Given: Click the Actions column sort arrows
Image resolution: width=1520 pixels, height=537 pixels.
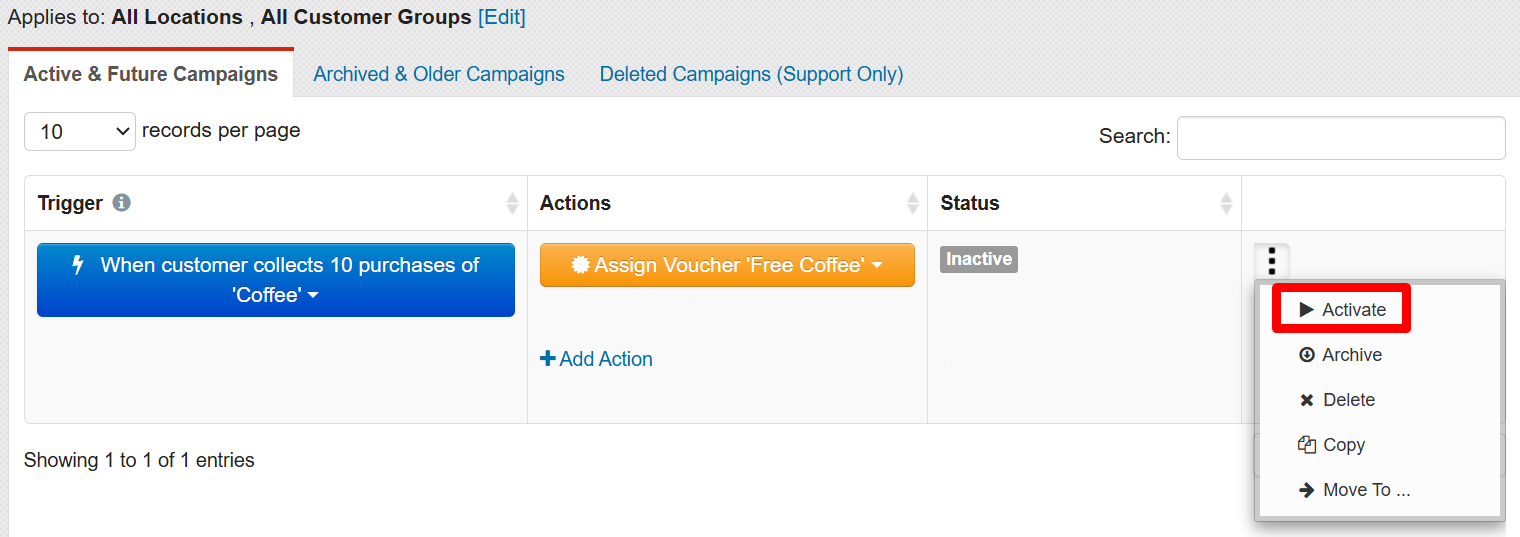Looking at the screenshot, I should tap(913, 203).
